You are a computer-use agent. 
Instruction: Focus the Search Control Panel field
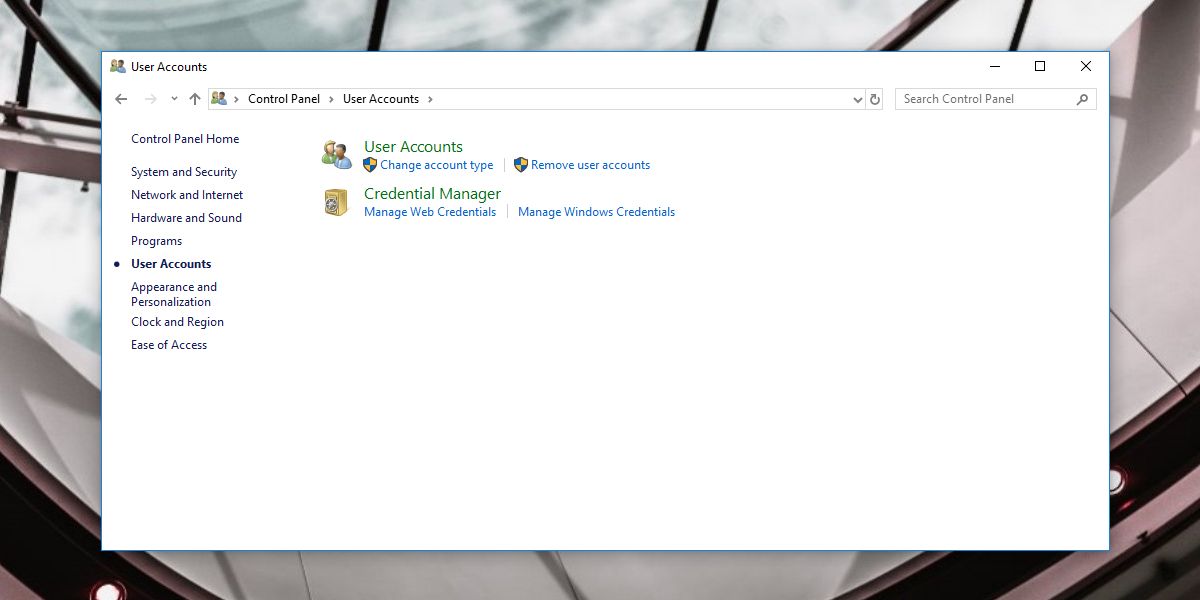coord(996,99)
